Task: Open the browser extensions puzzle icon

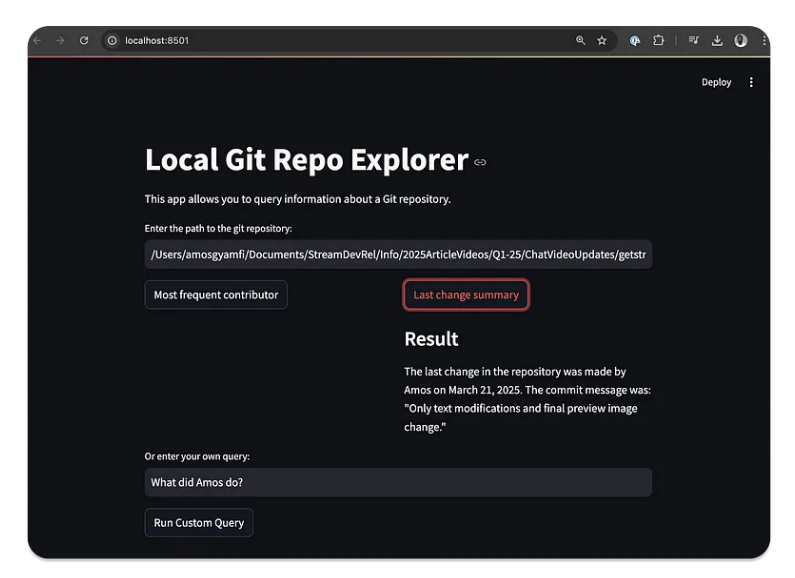Action: (658, 41)
